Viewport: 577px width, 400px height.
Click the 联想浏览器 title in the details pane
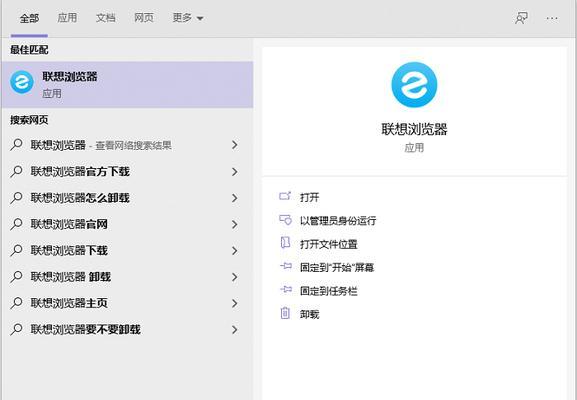[414, 129]
